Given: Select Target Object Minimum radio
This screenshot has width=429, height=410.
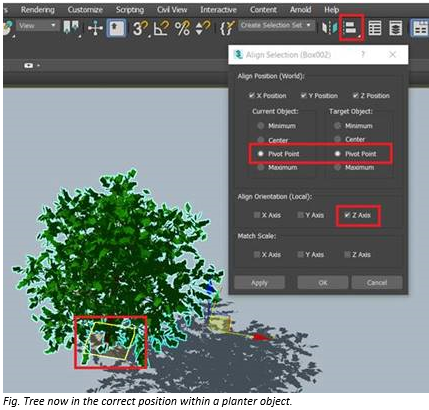Looking at the screenshot, I should 337,126.
